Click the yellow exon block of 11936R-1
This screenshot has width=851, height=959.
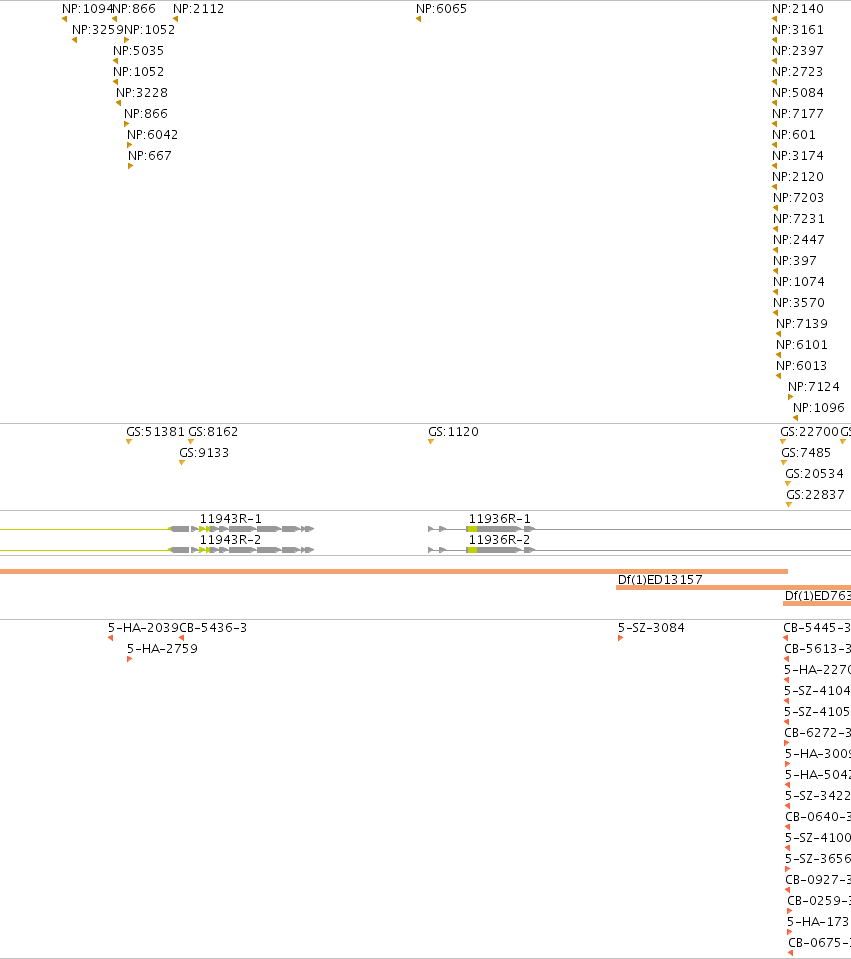tap(472, 529)
